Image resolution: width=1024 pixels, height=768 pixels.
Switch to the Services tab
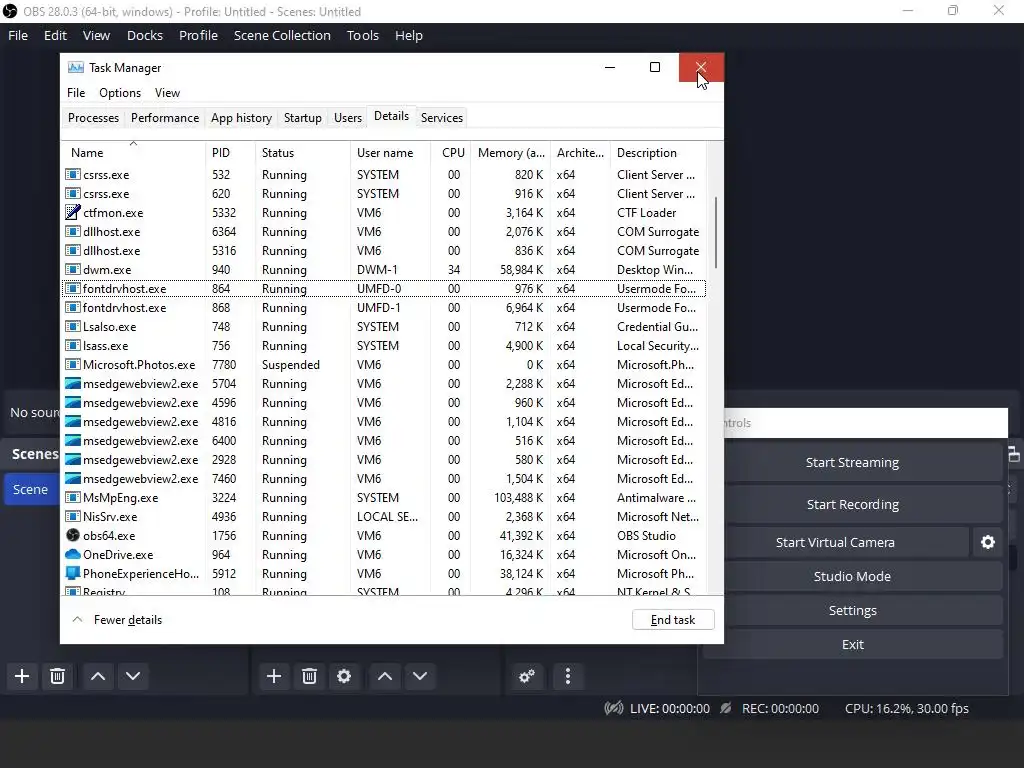[441, 118]
